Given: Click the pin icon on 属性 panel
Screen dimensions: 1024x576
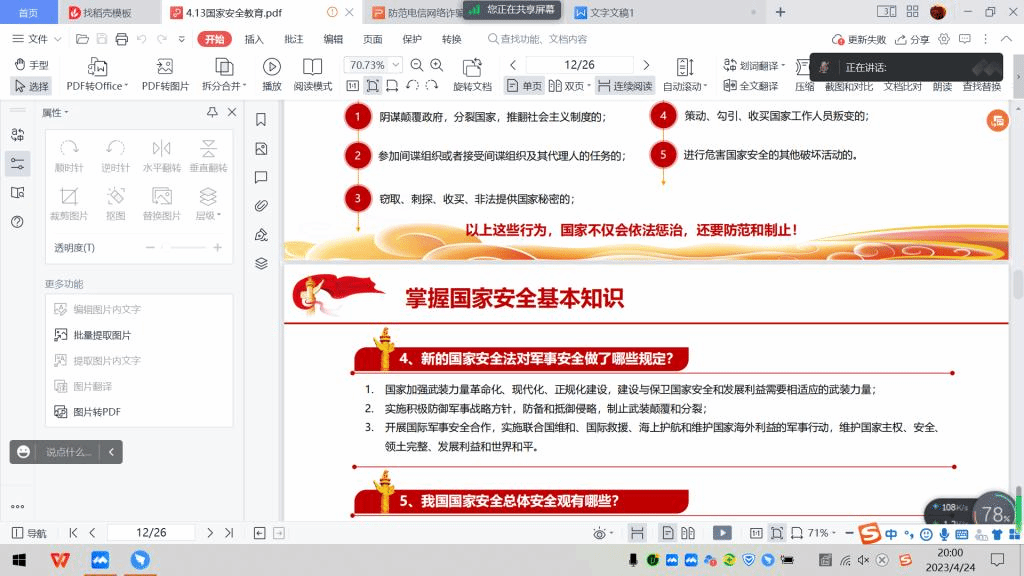Looking at the screenshot, I should [x=212, y=112].
